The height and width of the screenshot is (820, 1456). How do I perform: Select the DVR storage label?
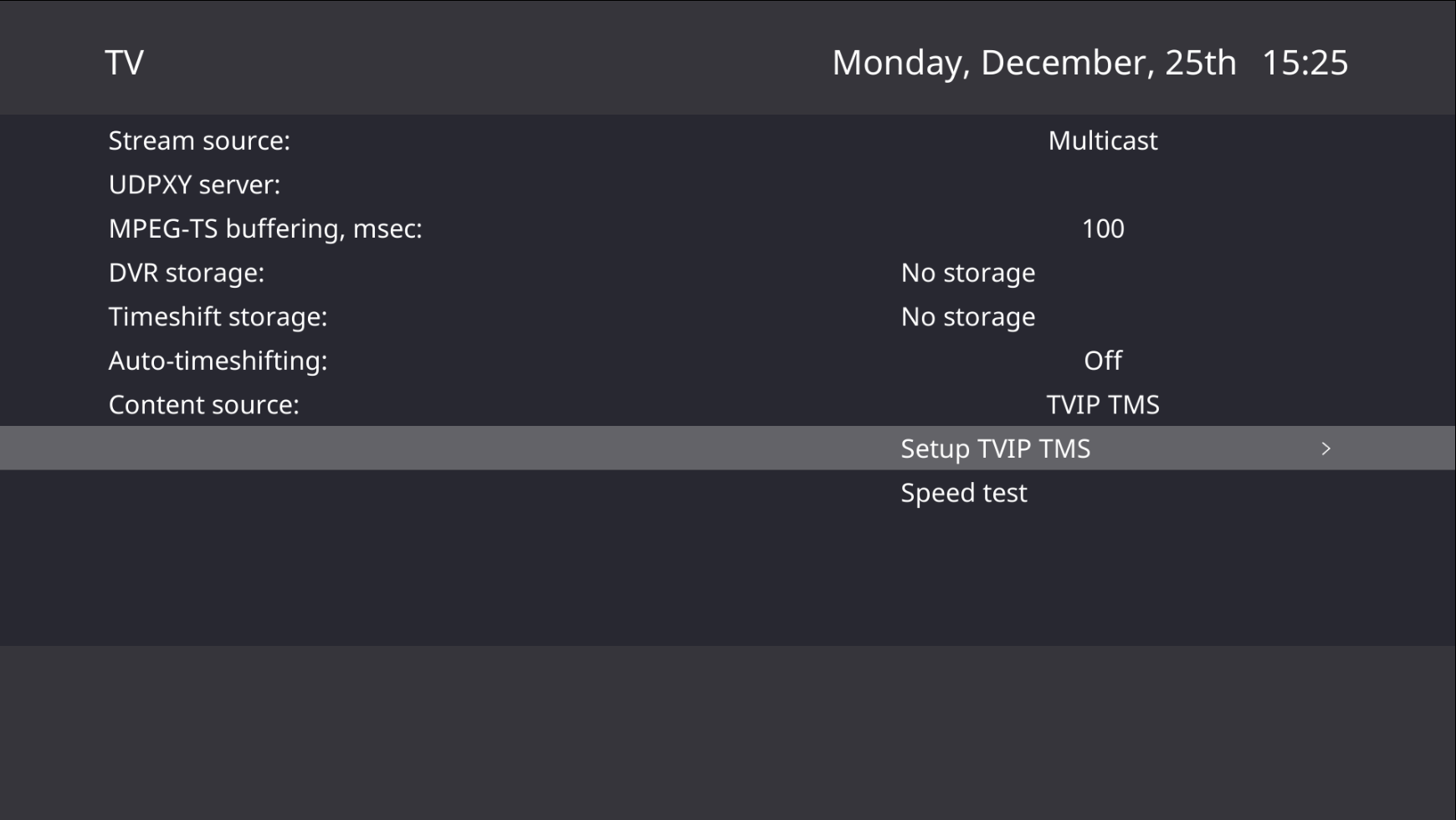click(187, 273)
